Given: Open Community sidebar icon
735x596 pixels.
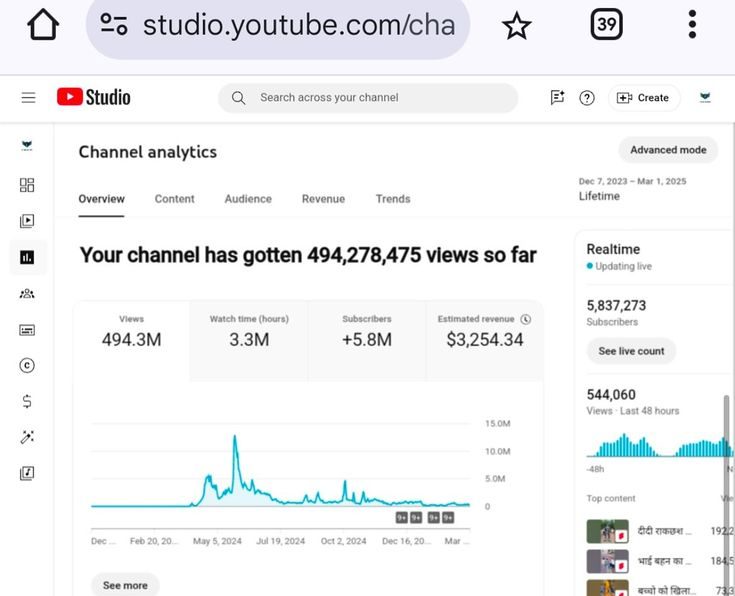Looking at the screenshot, I should pos(27,294).
